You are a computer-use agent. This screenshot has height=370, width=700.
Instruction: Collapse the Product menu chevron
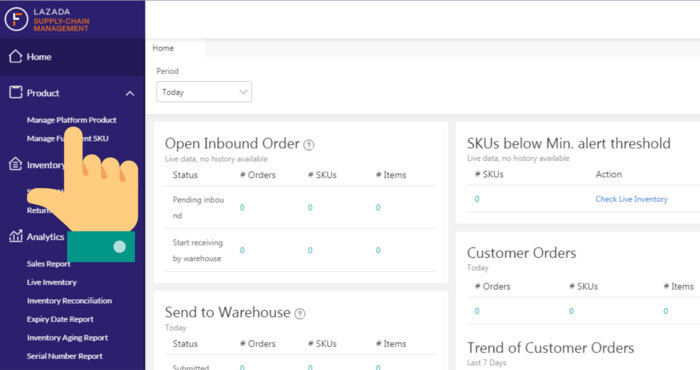tap(129, 93)
